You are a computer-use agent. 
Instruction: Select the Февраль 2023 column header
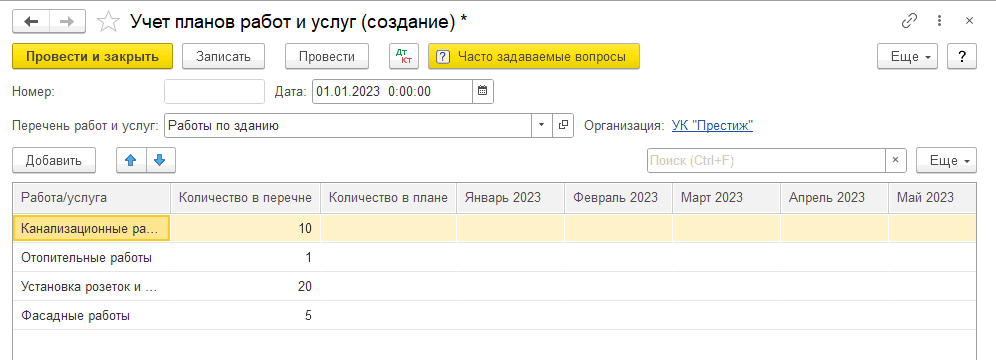click(x=618, y=197)
